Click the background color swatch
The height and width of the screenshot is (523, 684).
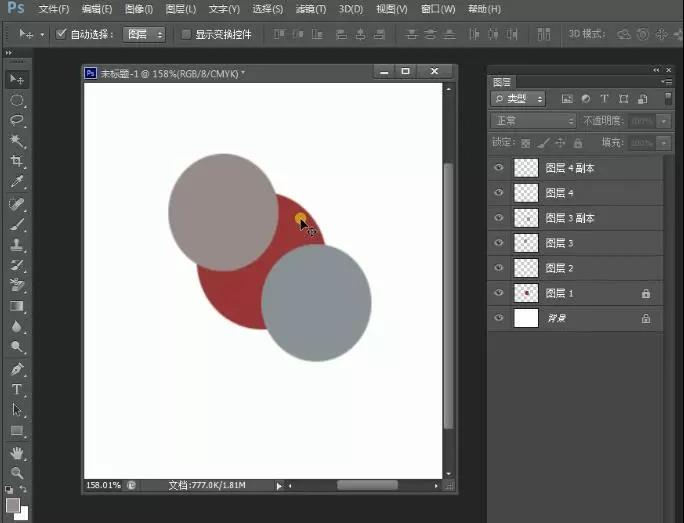(x=23, y=514)
